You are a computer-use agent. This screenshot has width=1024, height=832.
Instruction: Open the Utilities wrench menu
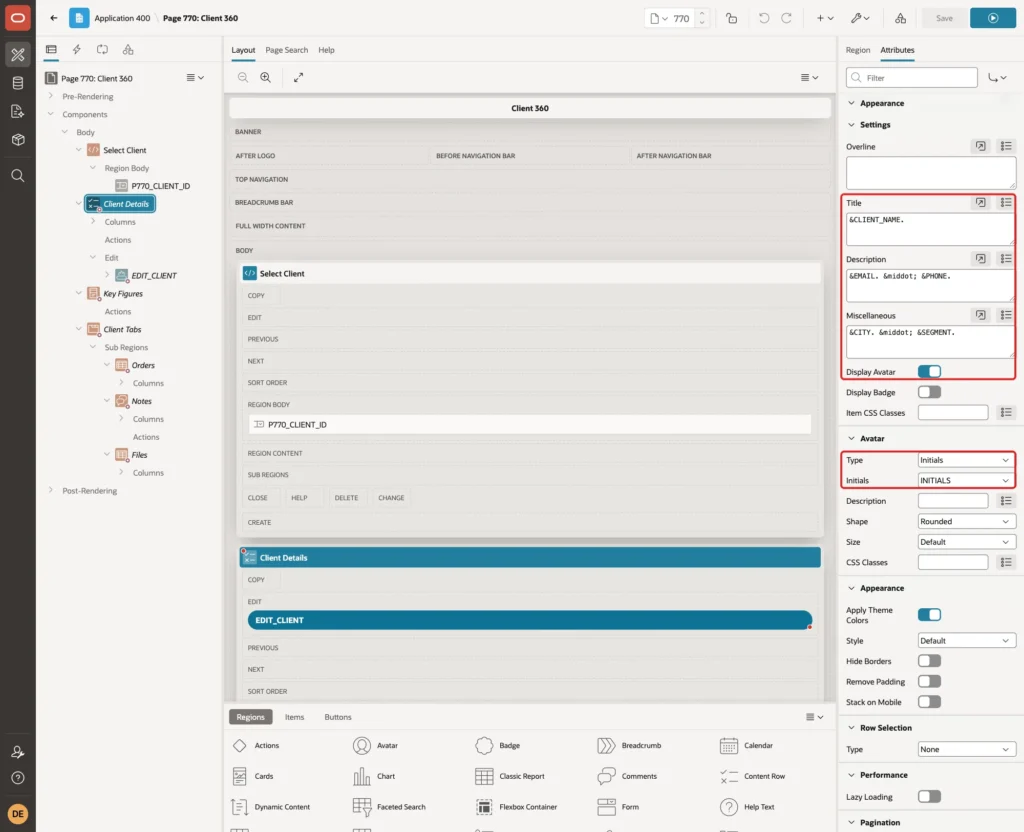pos(860,18)
